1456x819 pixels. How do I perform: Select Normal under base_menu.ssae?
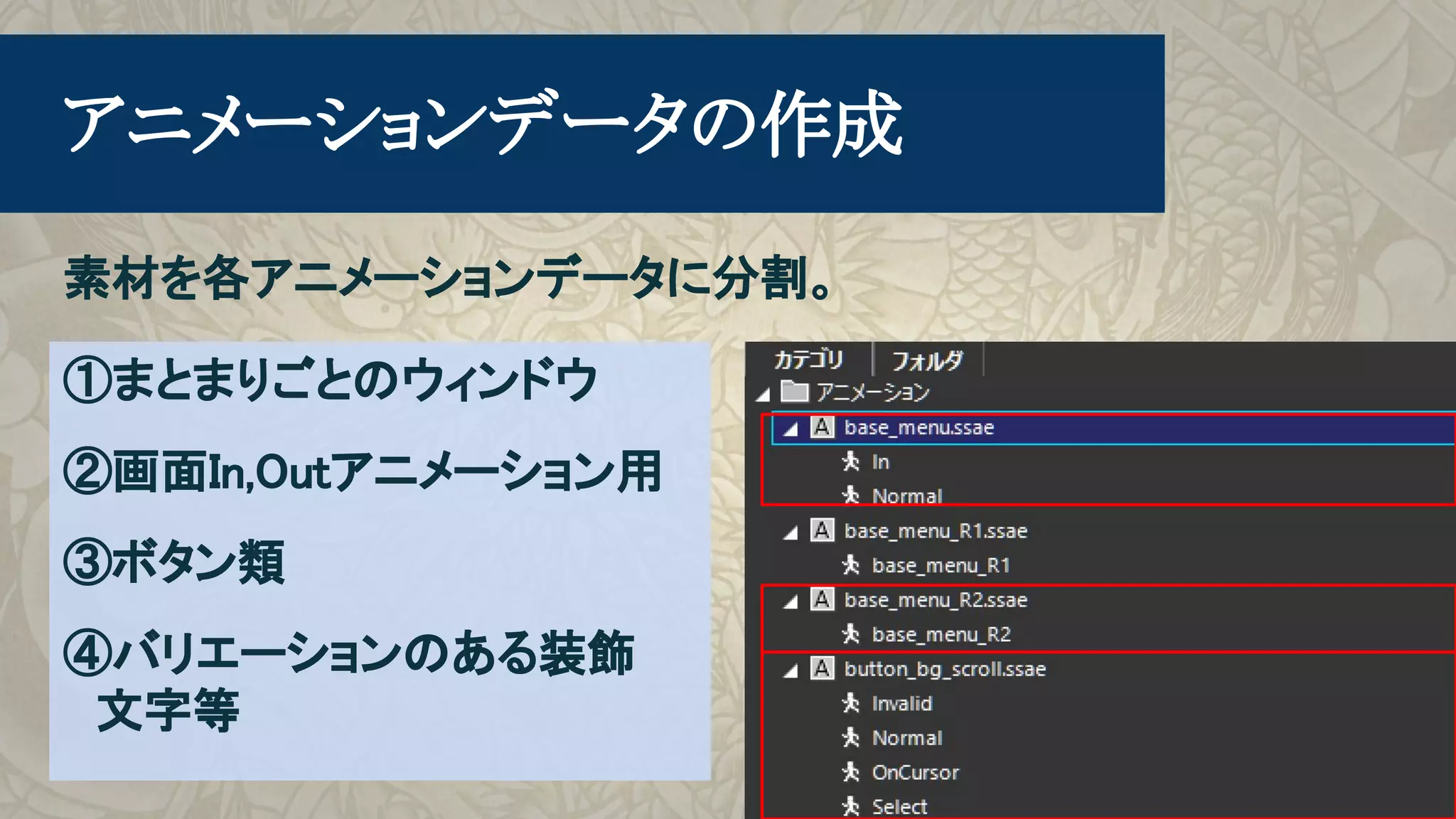click(x=907, y=495)
